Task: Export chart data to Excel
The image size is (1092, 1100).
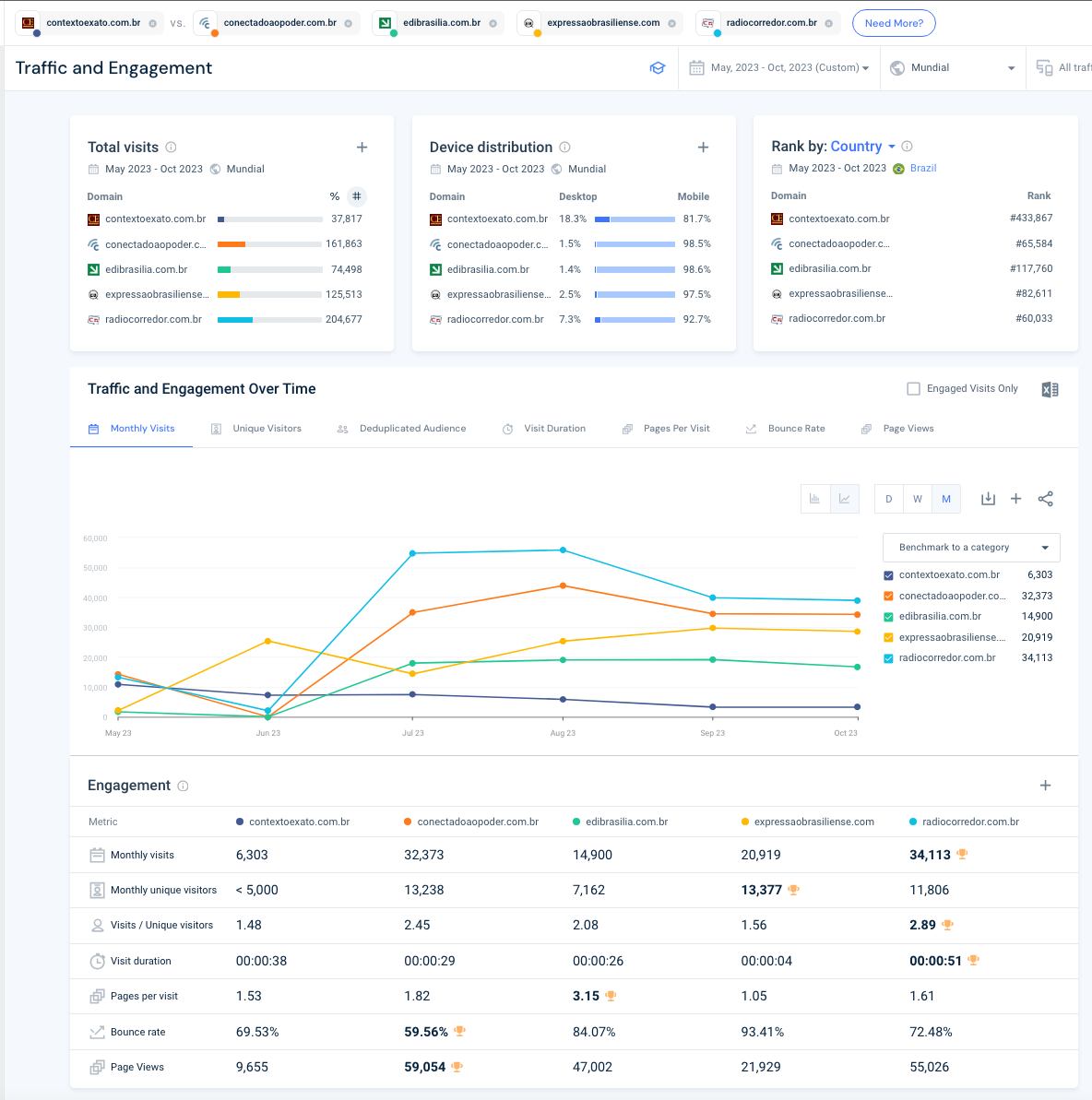Action: coord(1050,389)
